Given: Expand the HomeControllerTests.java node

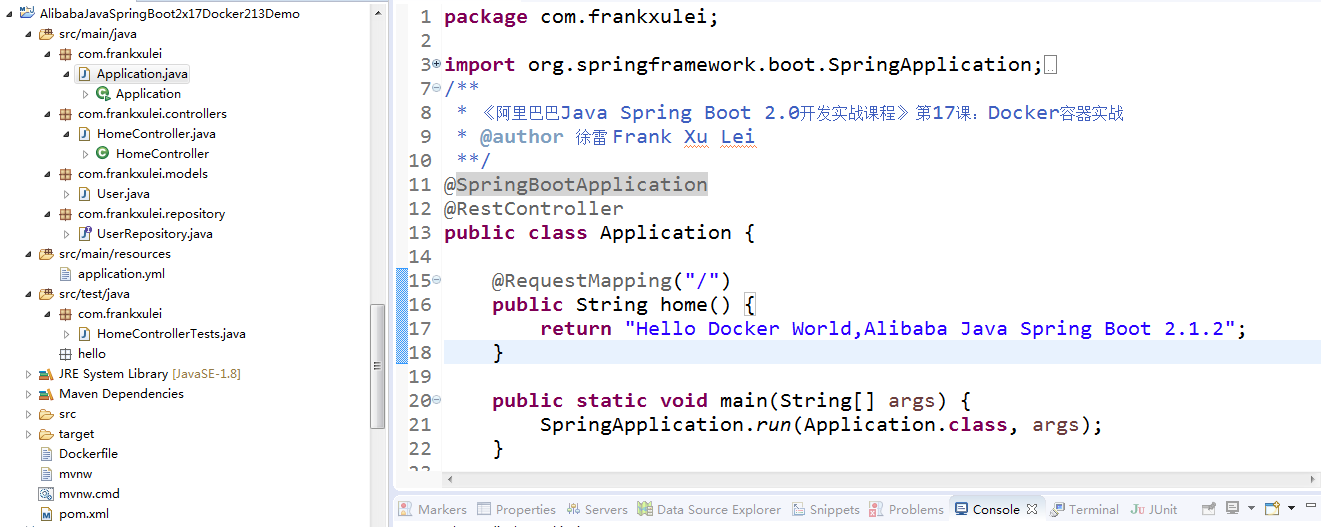Looking at the screenshot, I should [x=67, y=333].
